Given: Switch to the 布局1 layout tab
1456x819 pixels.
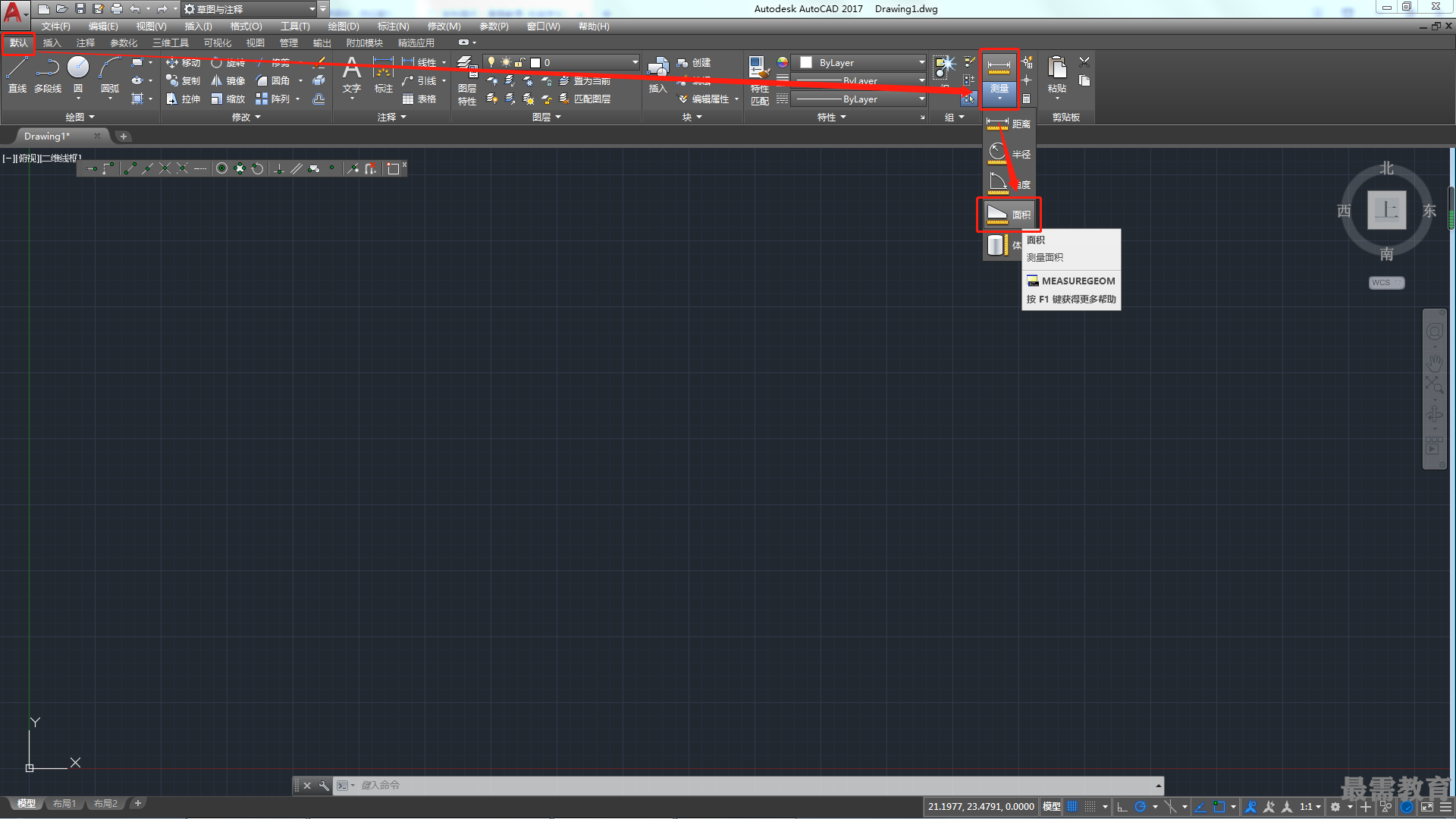Looking at the screenshot, I should (64, 804).
